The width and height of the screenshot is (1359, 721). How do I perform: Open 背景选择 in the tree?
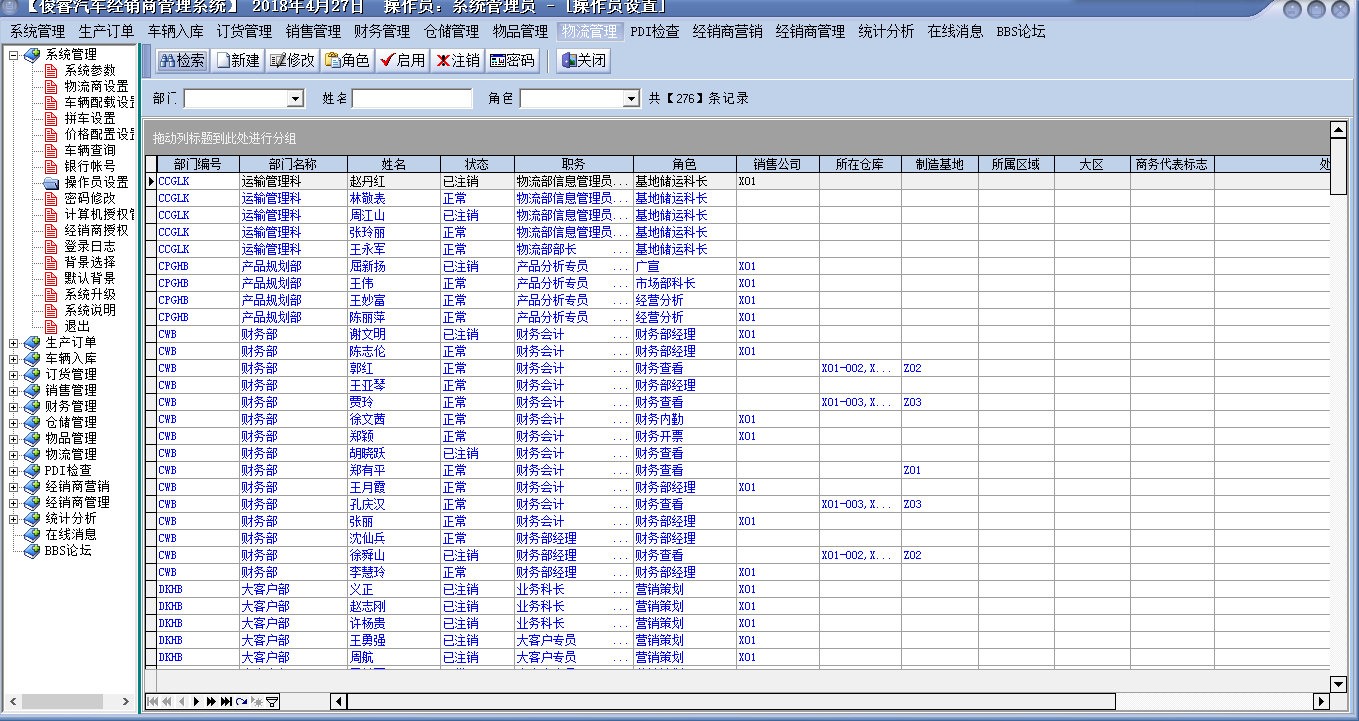coord(90,262)
